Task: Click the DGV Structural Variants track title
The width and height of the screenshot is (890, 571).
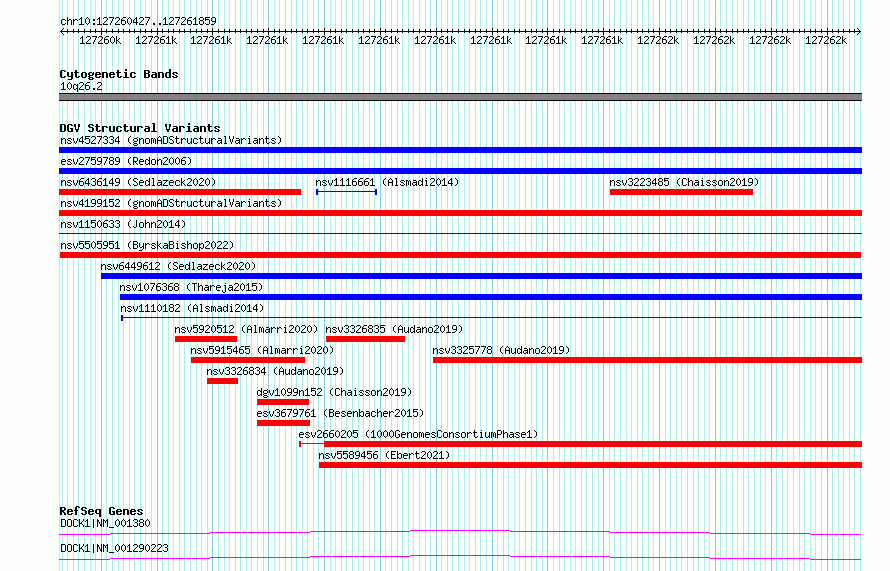Action: [140, 128]
